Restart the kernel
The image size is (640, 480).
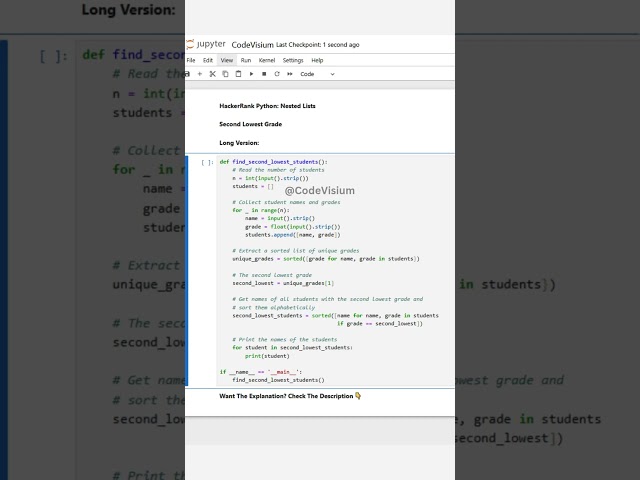277,74
